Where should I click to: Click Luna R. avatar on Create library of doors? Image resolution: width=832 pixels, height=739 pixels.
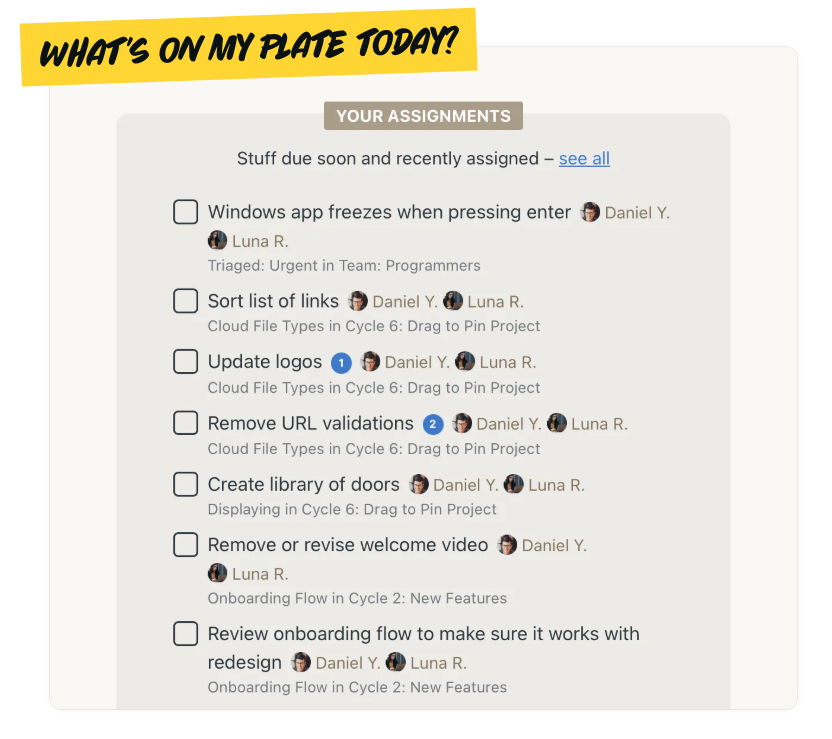513,484
